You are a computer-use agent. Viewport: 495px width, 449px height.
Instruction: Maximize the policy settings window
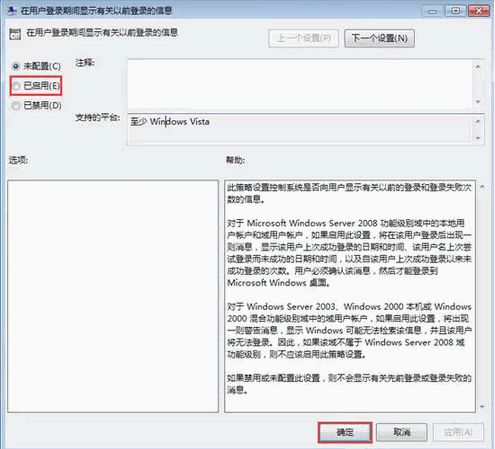[456, 11]
